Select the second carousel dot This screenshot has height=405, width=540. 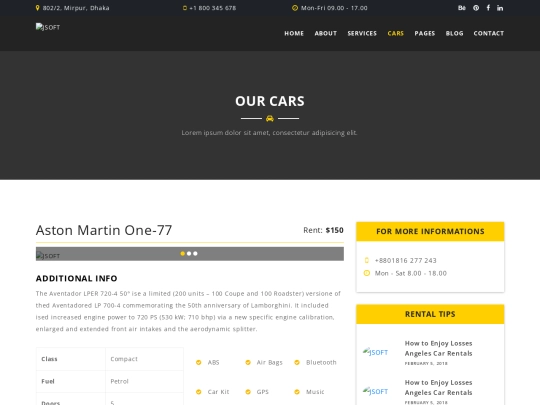[x=189, y=253]
